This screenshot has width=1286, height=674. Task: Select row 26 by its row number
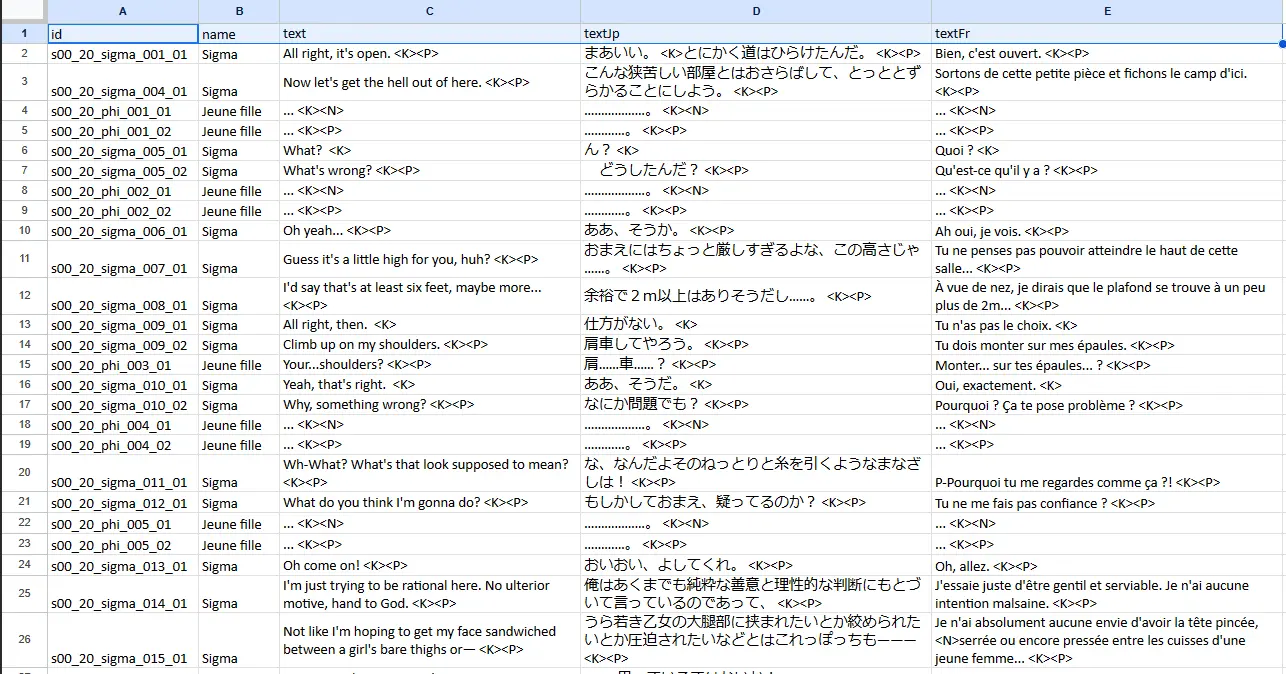pyautogui.click(x=24, y=640)
